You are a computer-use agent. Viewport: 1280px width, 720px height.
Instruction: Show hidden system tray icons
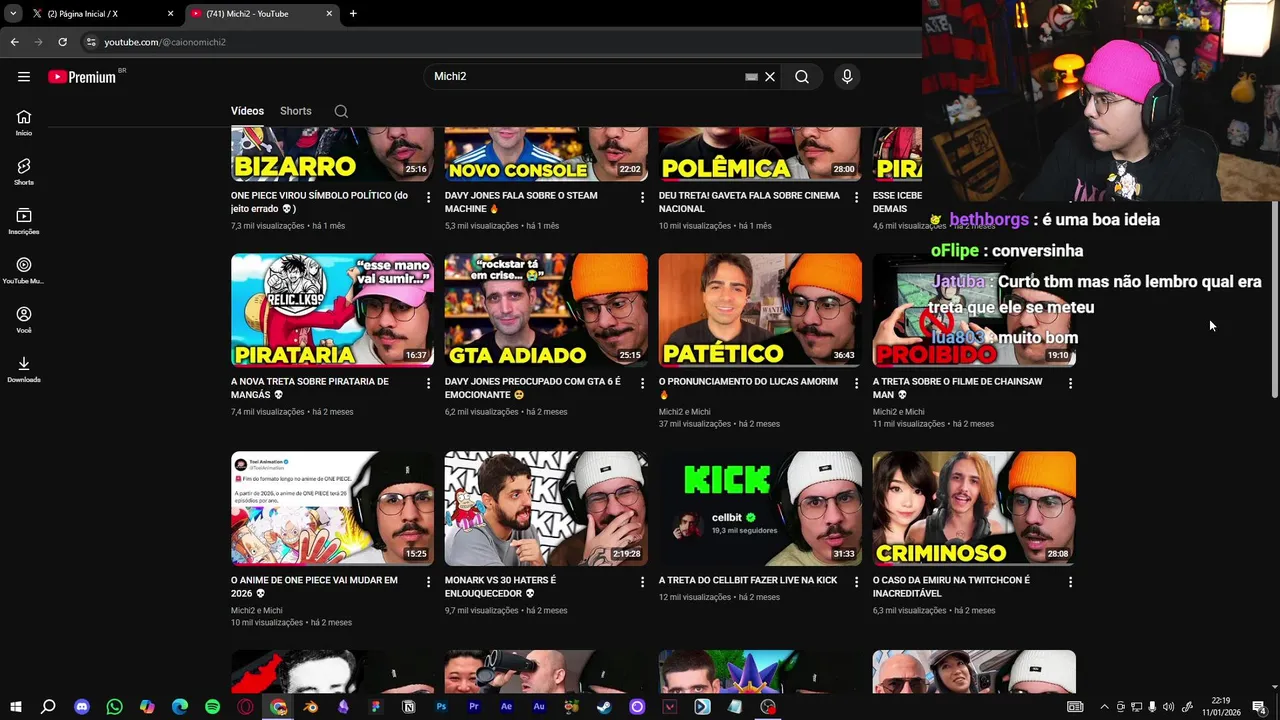[x=1104, y=707]
